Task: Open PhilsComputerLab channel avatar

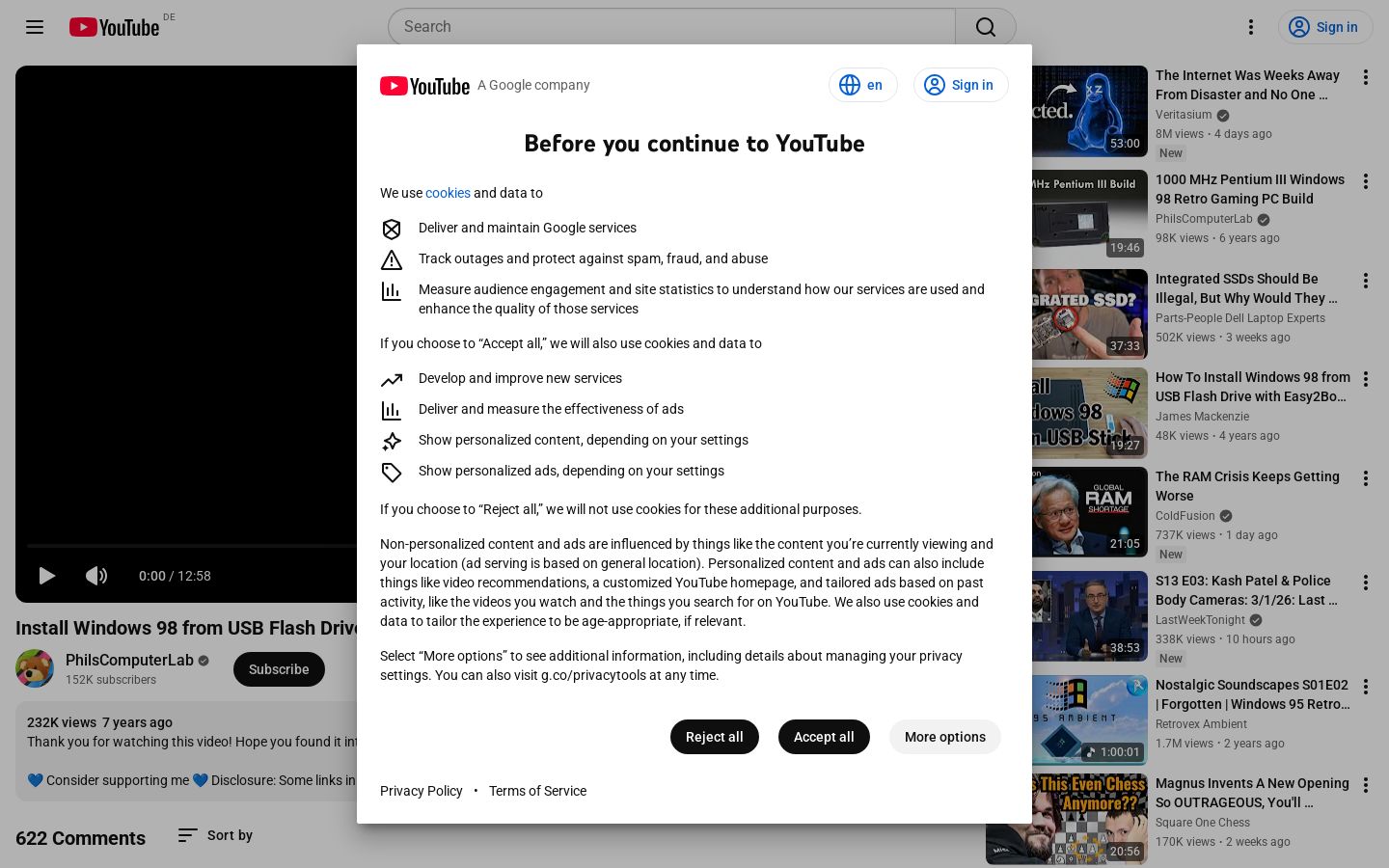Action: point(35,668)
